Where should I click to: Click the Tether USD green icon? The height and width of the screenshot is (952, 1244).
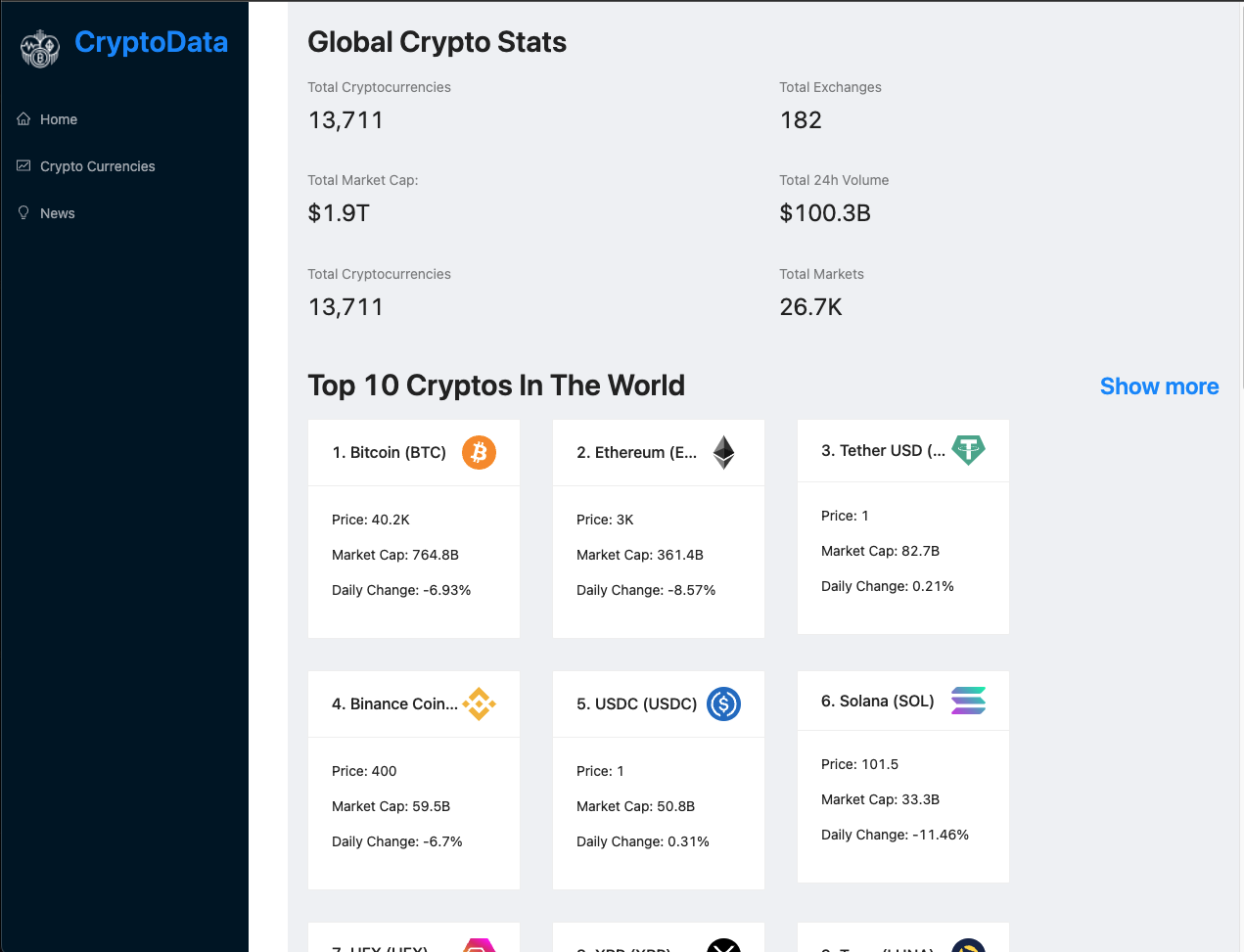[968, 450]
